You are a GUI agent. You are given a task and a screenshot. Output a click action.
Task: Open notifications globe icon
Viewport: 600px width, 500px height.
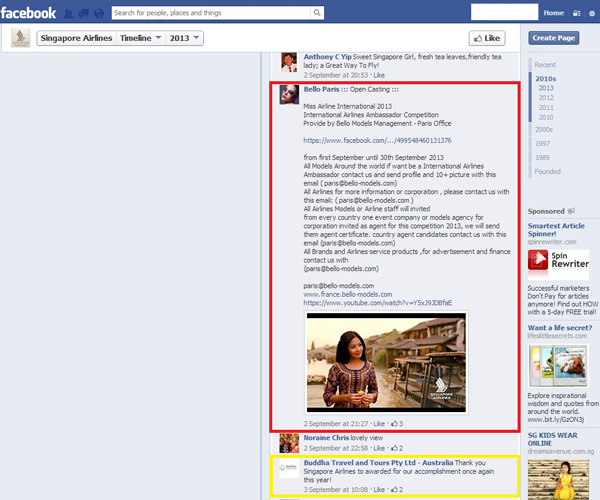[98, 13]
